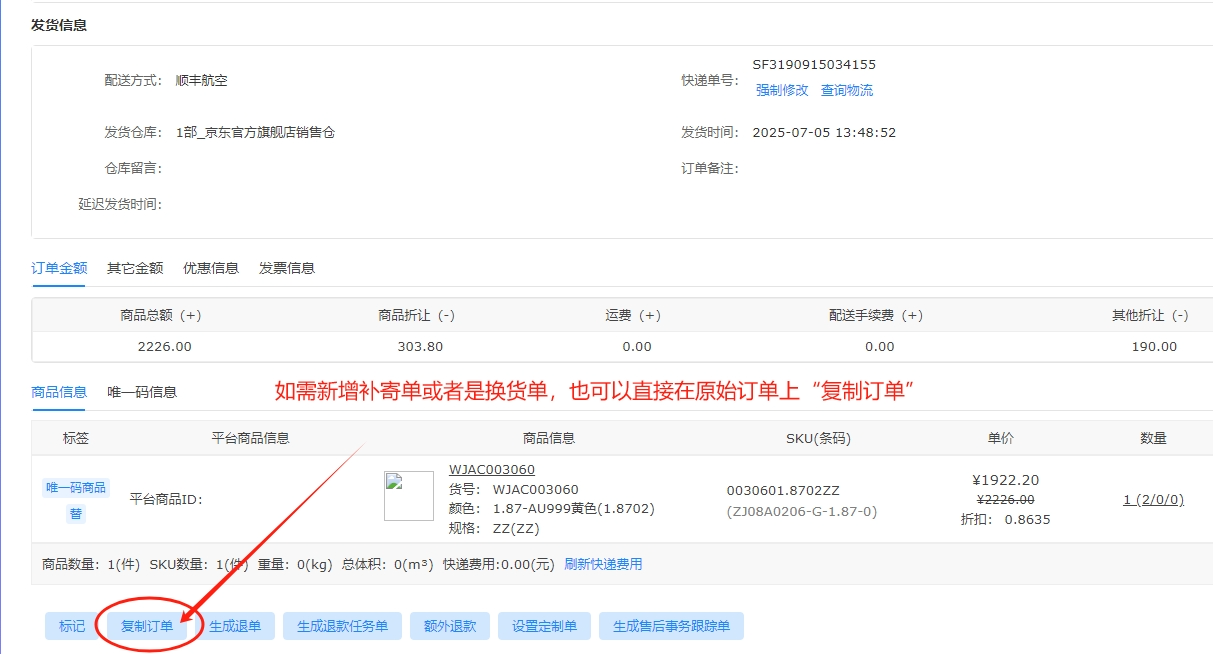Open the 查询物流 tracking link
Viewport: 1213px width, 654px height.
click(846, 90)
